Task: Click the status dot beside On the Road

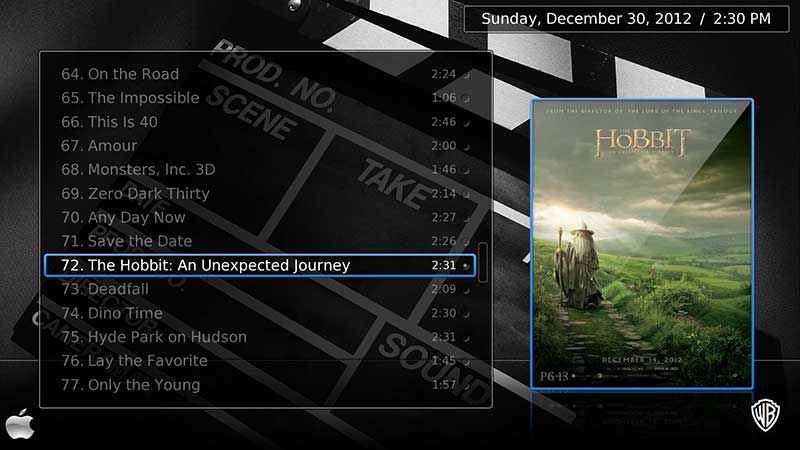Action: click(466, 75)
